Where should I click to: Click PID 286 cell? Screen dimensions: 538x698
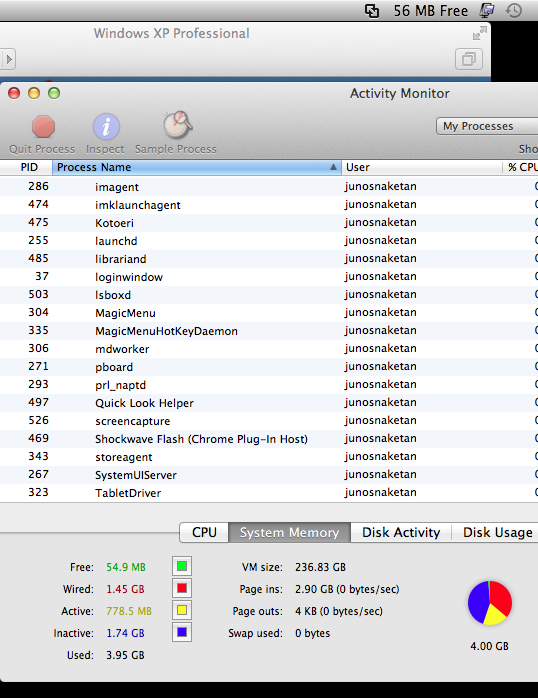(x=38, y=186)
